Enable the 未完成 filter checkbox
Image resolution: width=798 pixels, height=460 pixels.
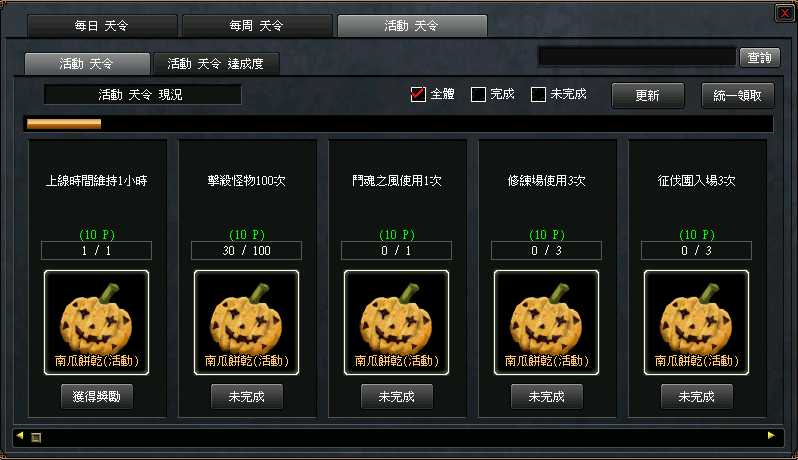click(538, 94)
